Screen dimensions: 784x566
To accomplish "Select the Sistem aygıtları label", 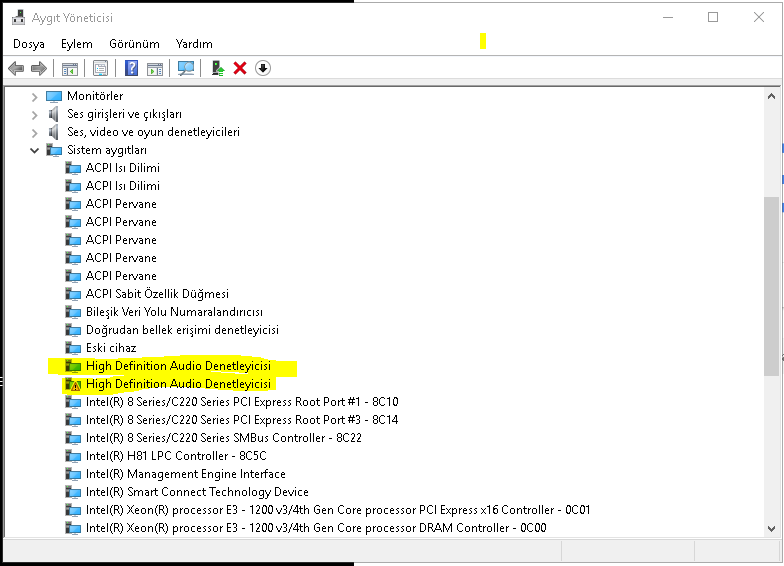I will tap(107, 150).
